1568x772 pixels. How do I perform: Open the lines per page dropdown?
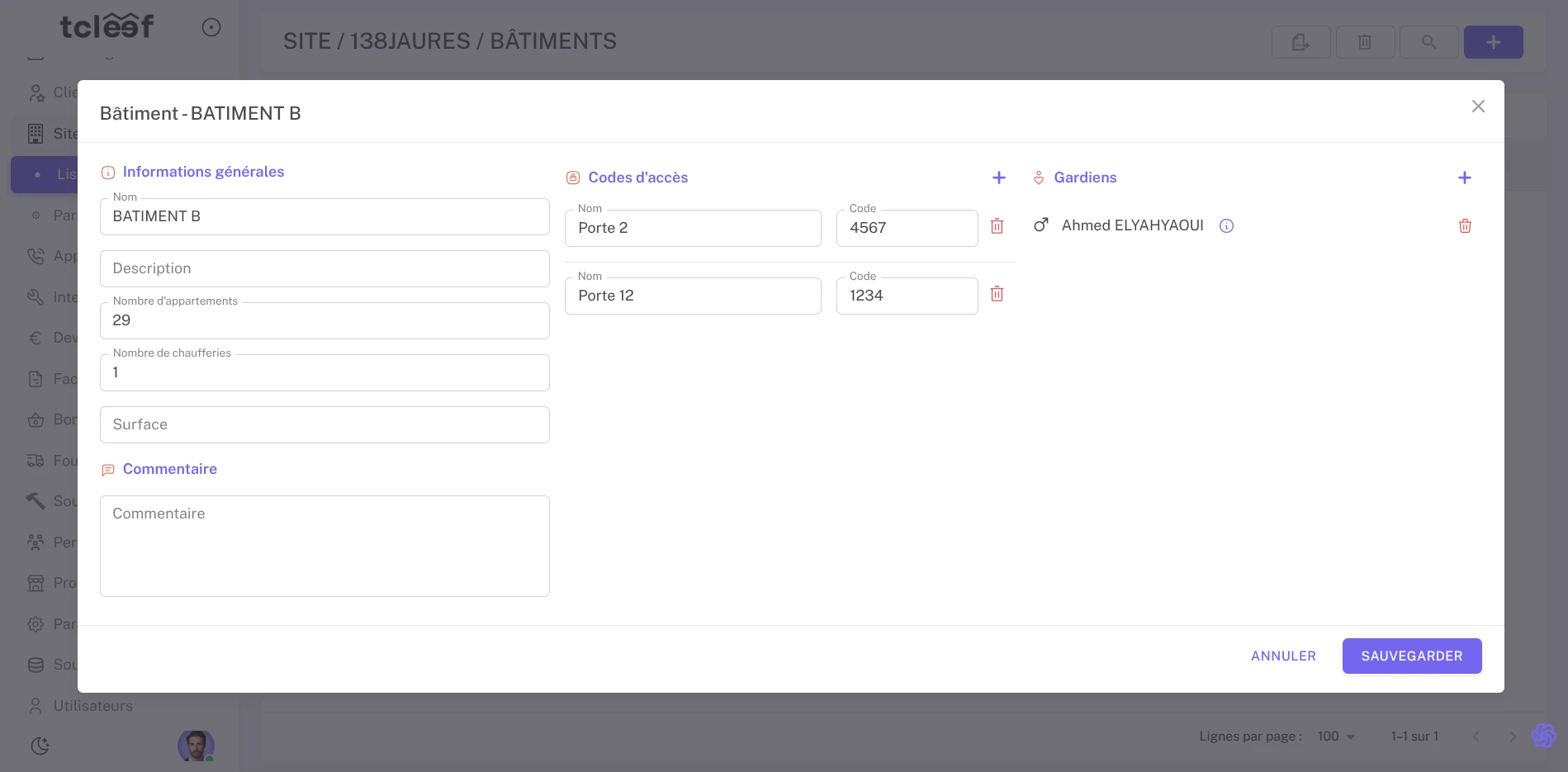point(1336,736)
